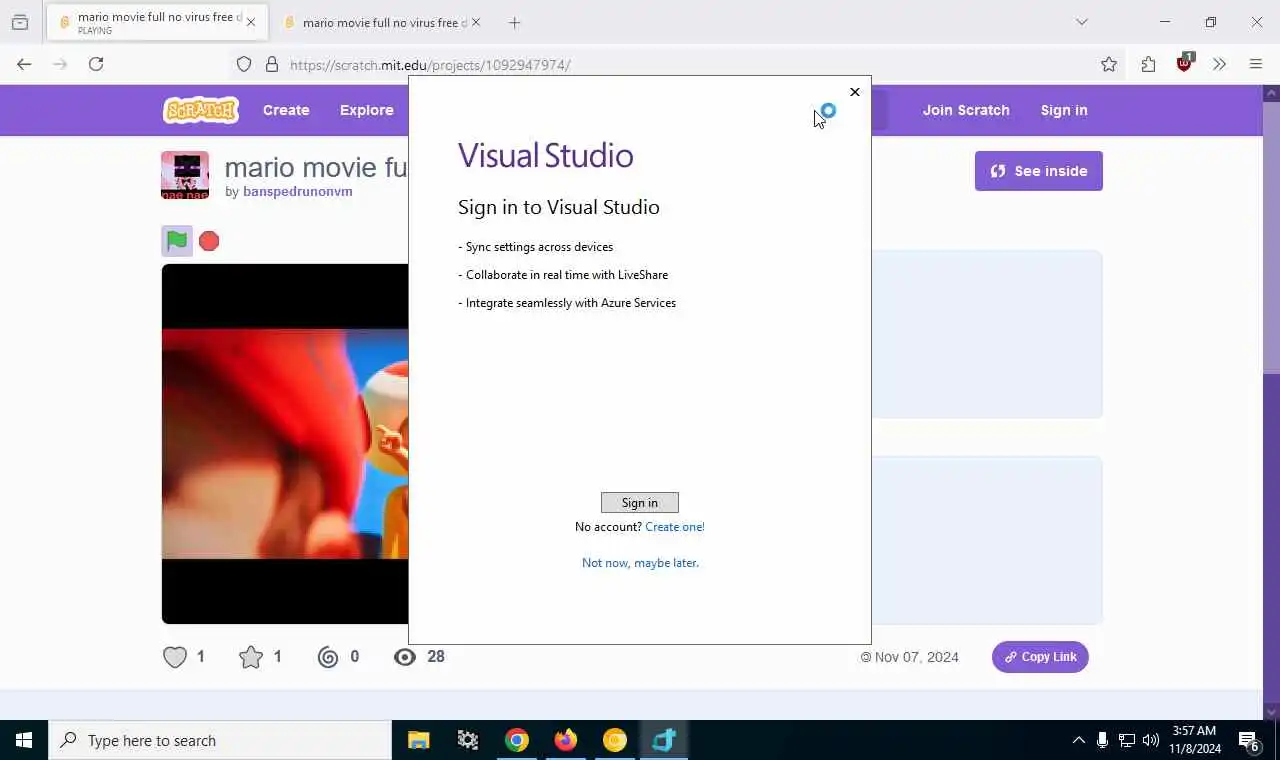Bookmark this page with the star icon
This screenshot has height=760, width=1280.
click(x=1109, y=64)
